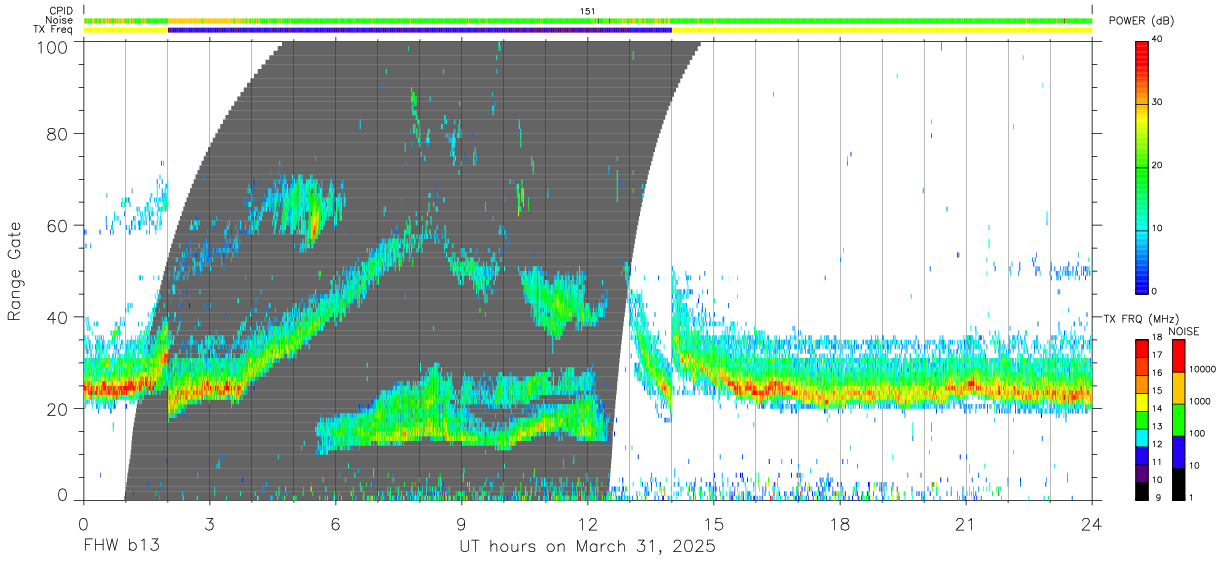Click the 10000 noise legend label

(x=1203, y=369)
